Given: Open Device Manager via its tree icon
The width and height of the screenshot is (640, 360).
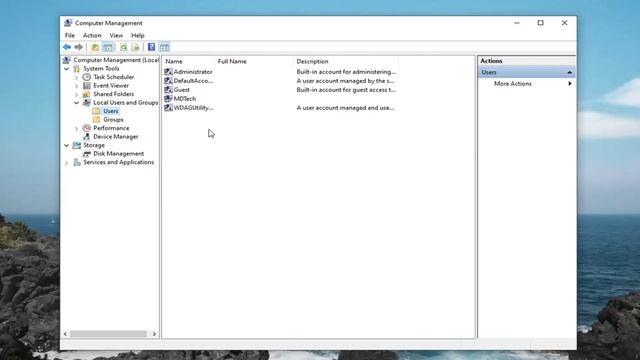Looking at the screenshot, I should pyautogui.click(x=87, y=137).
